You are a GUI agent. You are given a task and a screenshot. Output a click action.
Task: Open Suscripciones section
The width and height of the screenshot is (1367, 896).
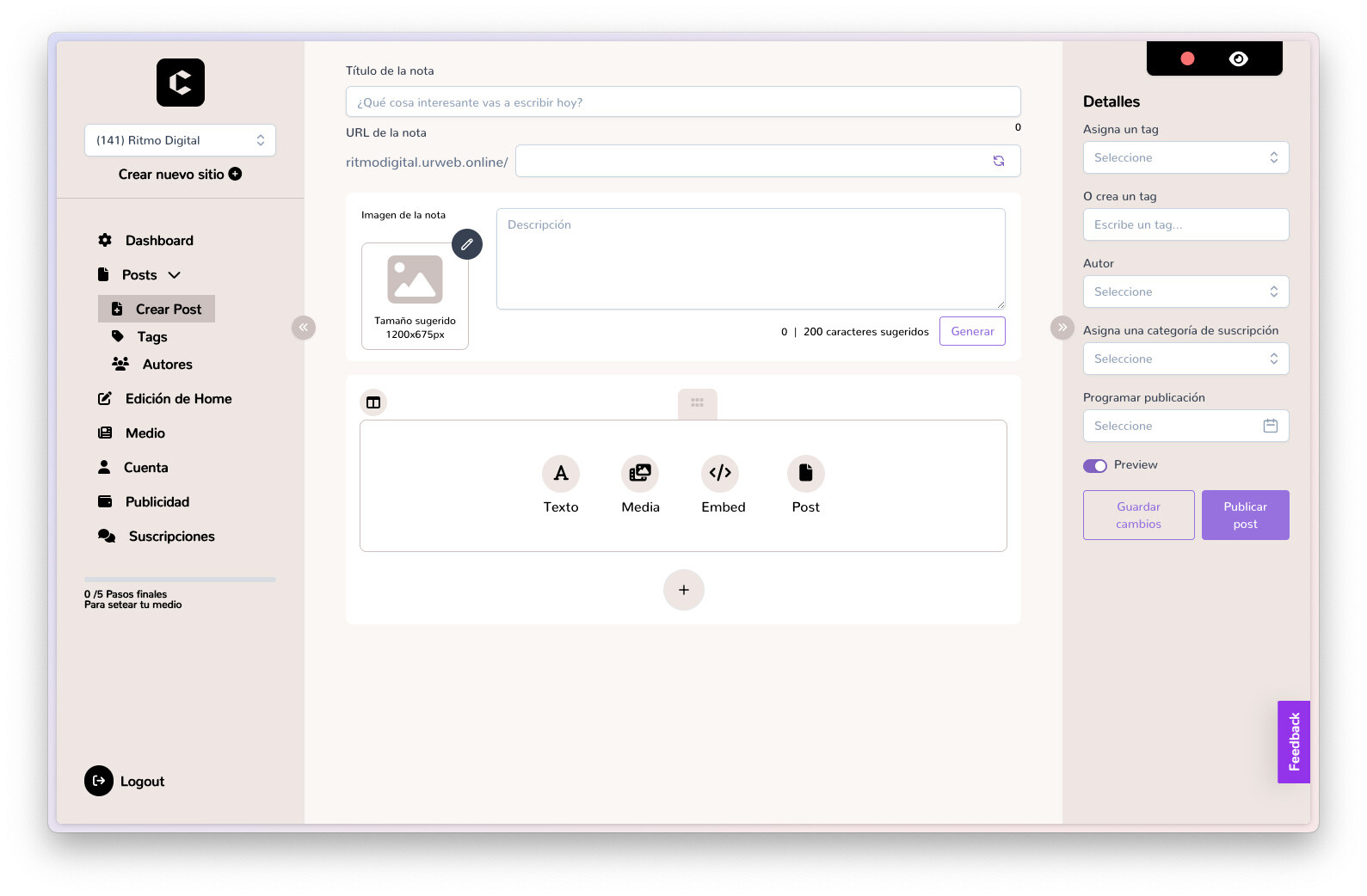(171, 536)
